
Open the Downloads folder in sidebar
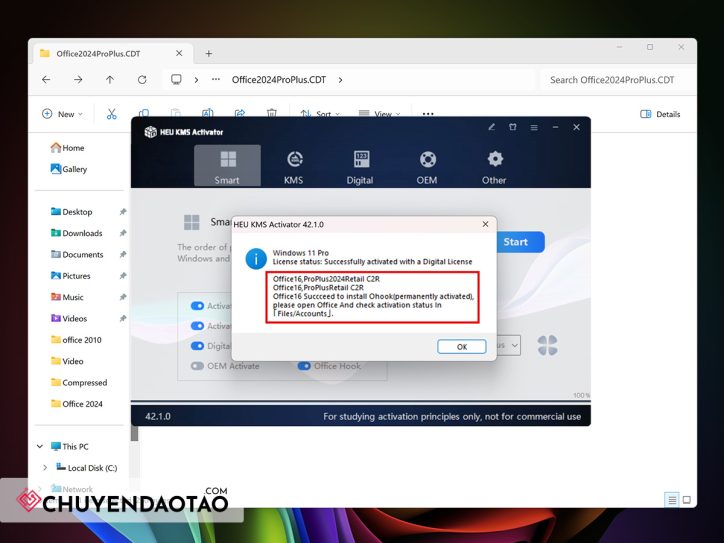[77, 233]
